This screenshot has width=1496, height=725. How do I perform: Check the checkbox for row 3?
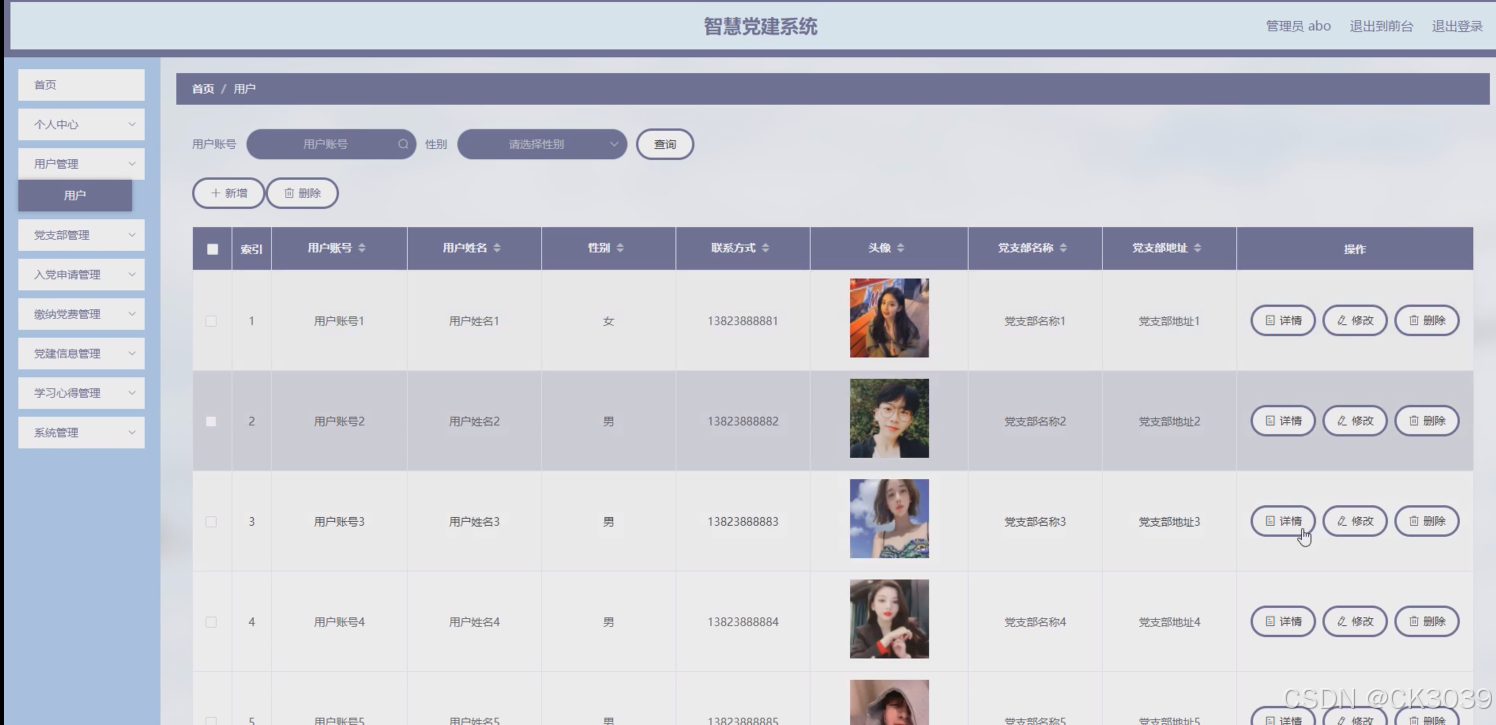pyautogui.click(x=211, y=521)
